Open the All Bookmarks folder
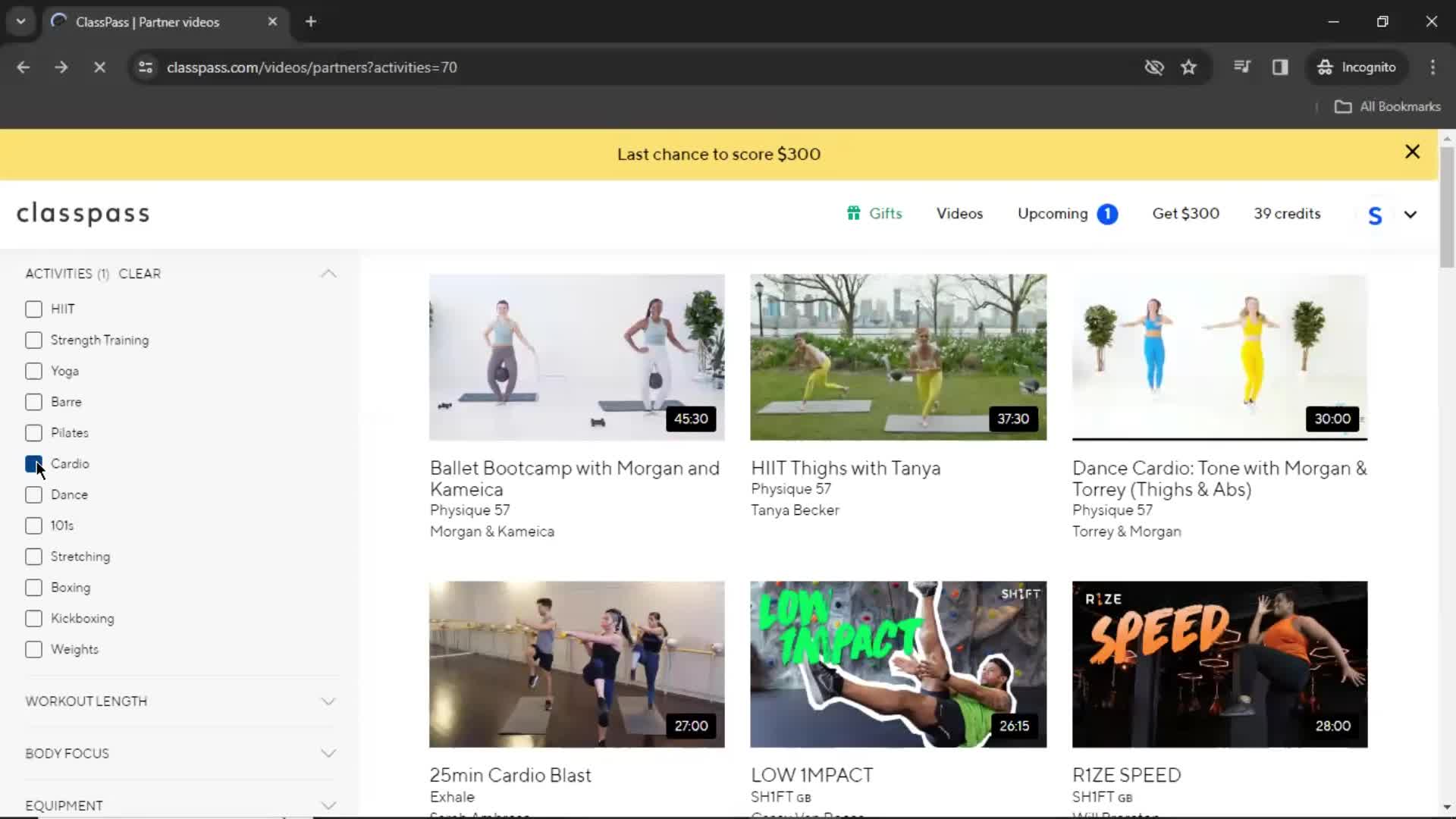The image size is (1456, 819). click(x=1387, y=107)
